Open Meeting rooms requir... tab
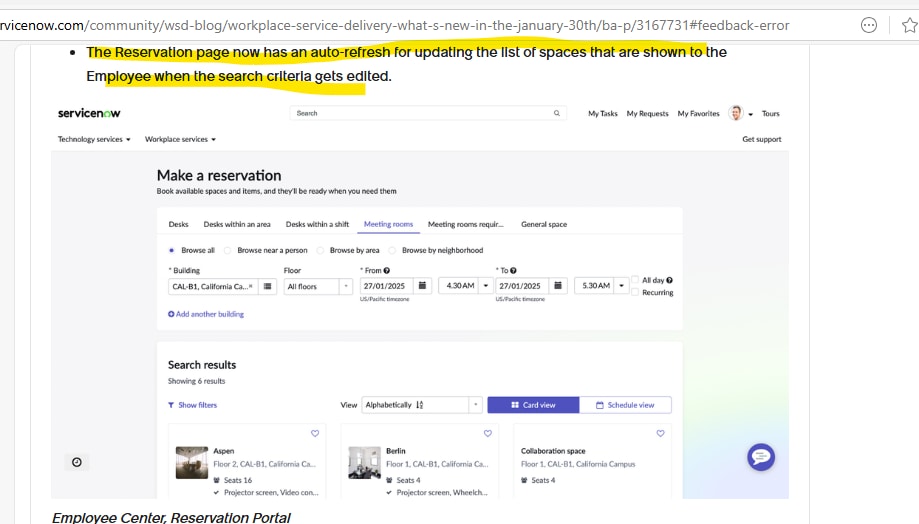919x524 pixels. (465, 224)
